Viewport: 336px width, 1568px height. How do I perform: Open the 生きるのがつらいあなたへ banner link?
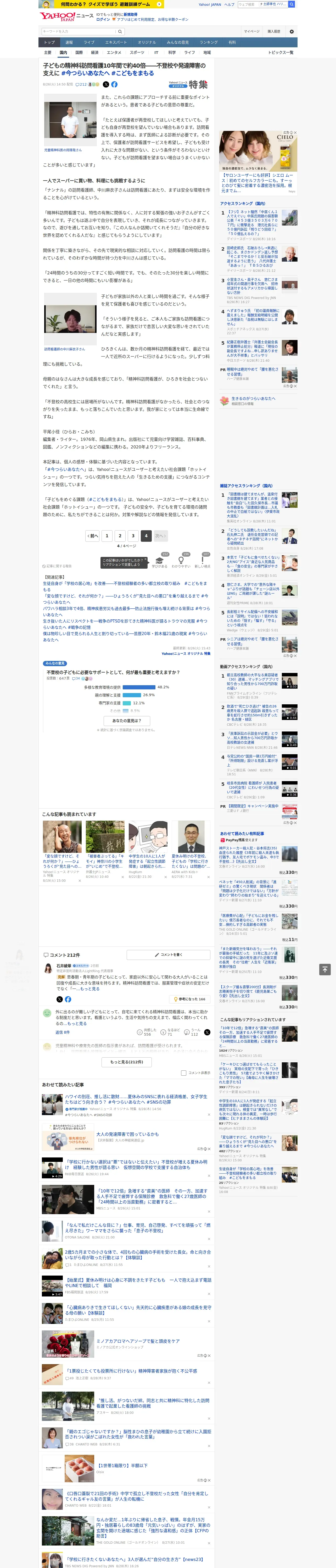(258, 401)
